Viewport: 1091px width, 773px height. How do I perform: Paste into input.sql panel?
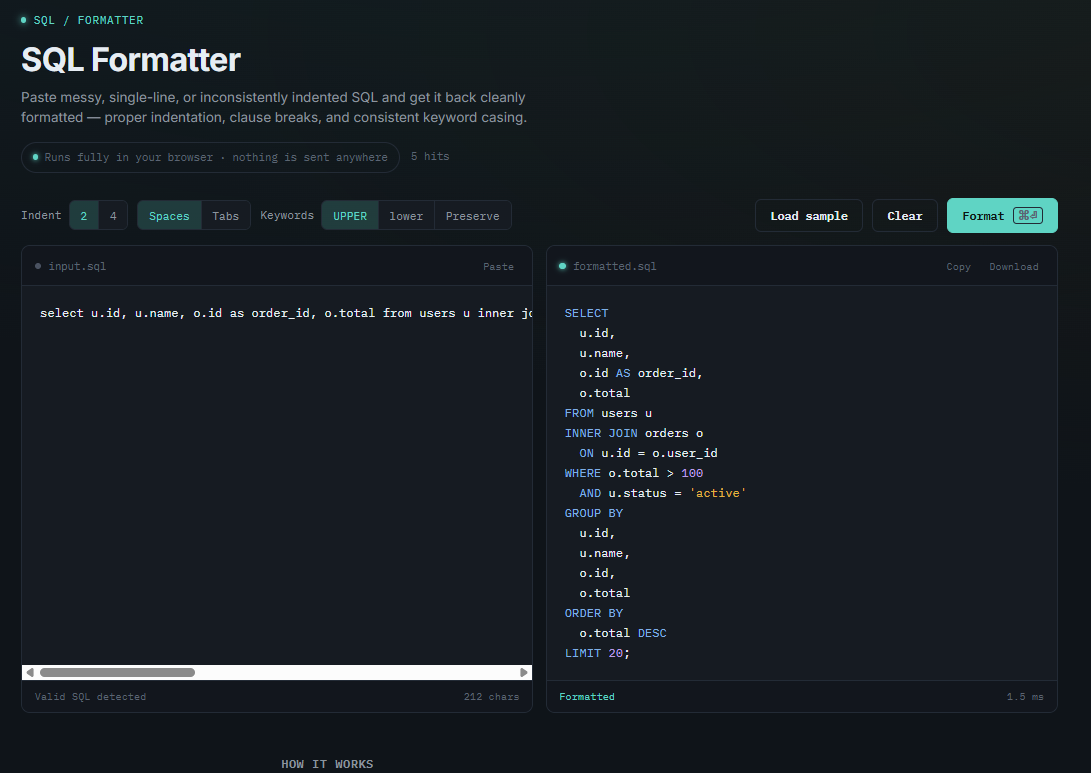(x=498, y=266)
